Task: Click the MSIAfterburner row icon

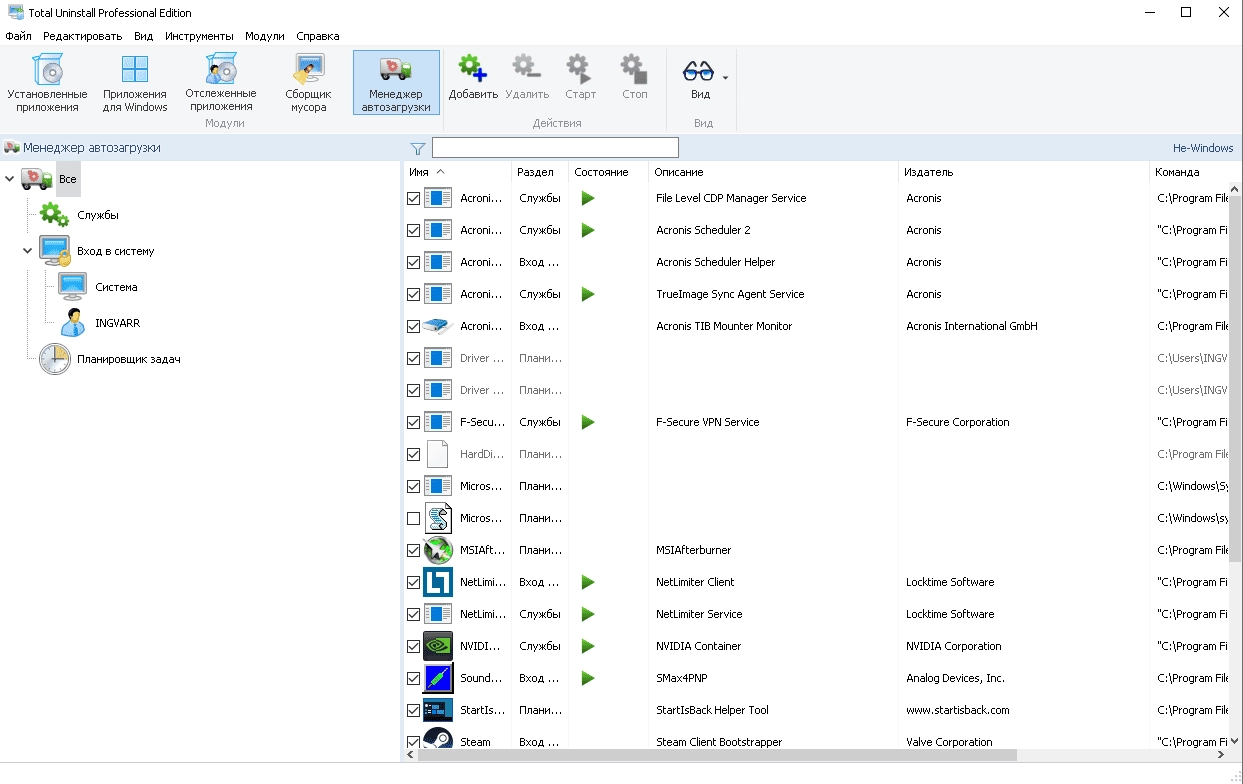Action: click(x=438, y=550)
